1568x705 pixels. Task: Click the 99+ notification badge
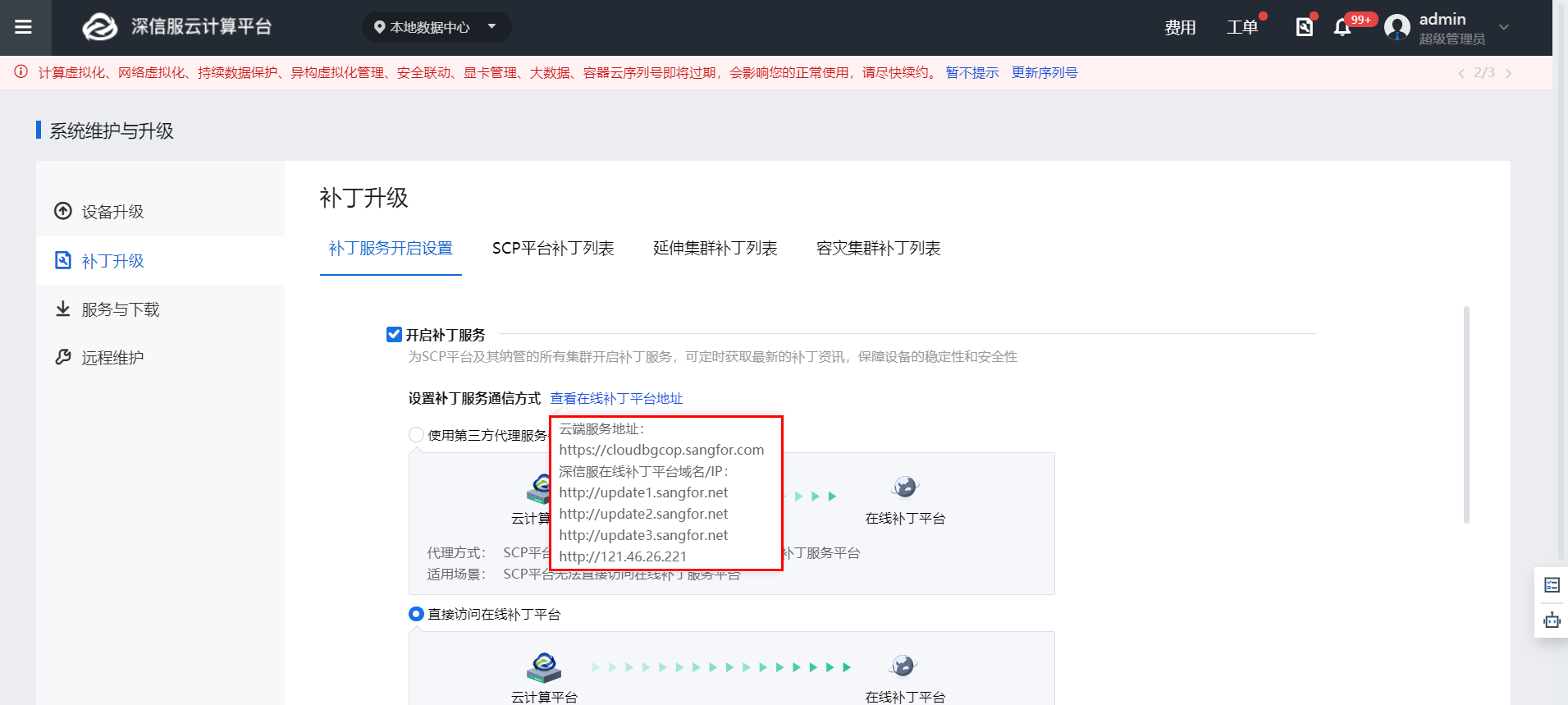point(1361,20)
